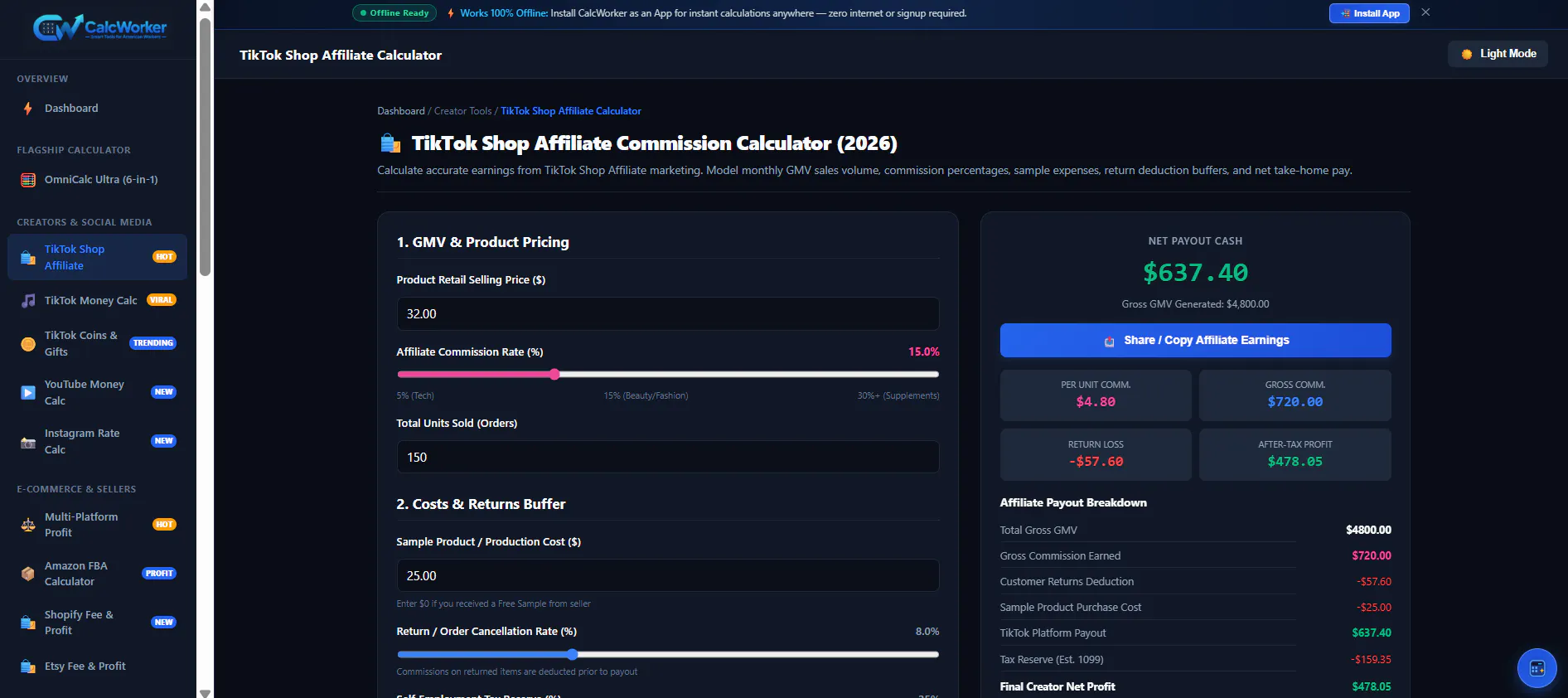
Task: Open Dashboard in the sidebar
Action: point(98,109)
